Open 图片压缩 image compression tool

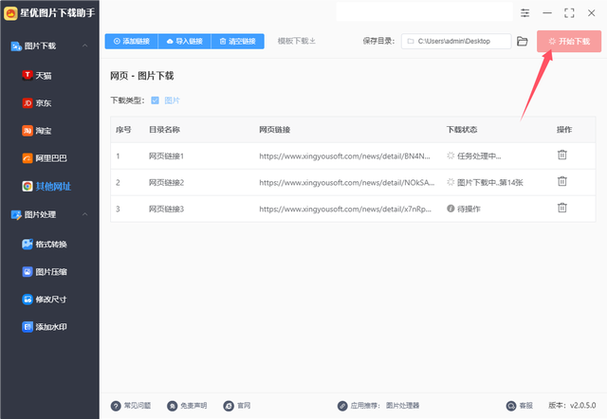[x=52, y=271]
